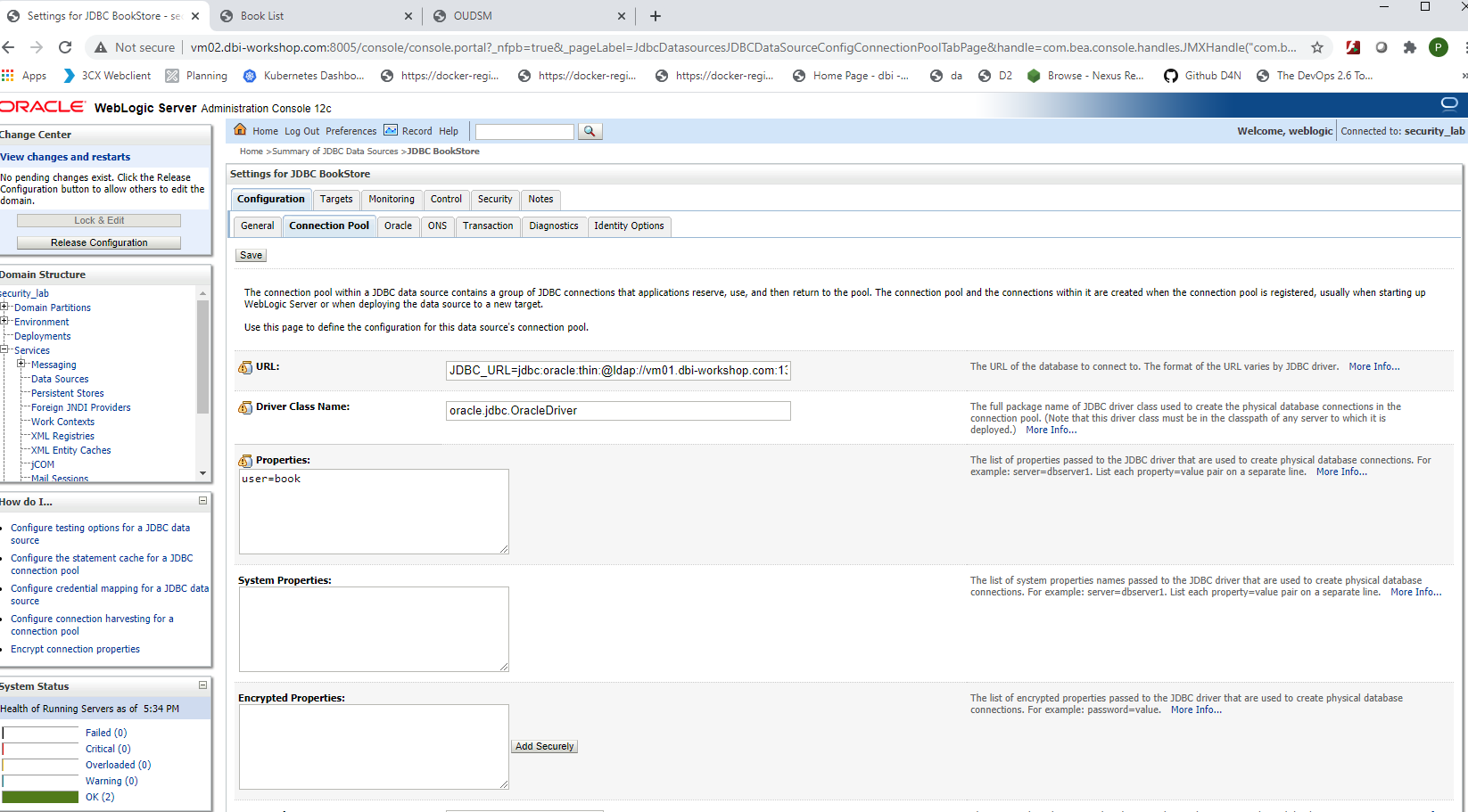Click the browser back arrow
The width and height of the screenshot is (1468, 812).
[x=8, y=47]
